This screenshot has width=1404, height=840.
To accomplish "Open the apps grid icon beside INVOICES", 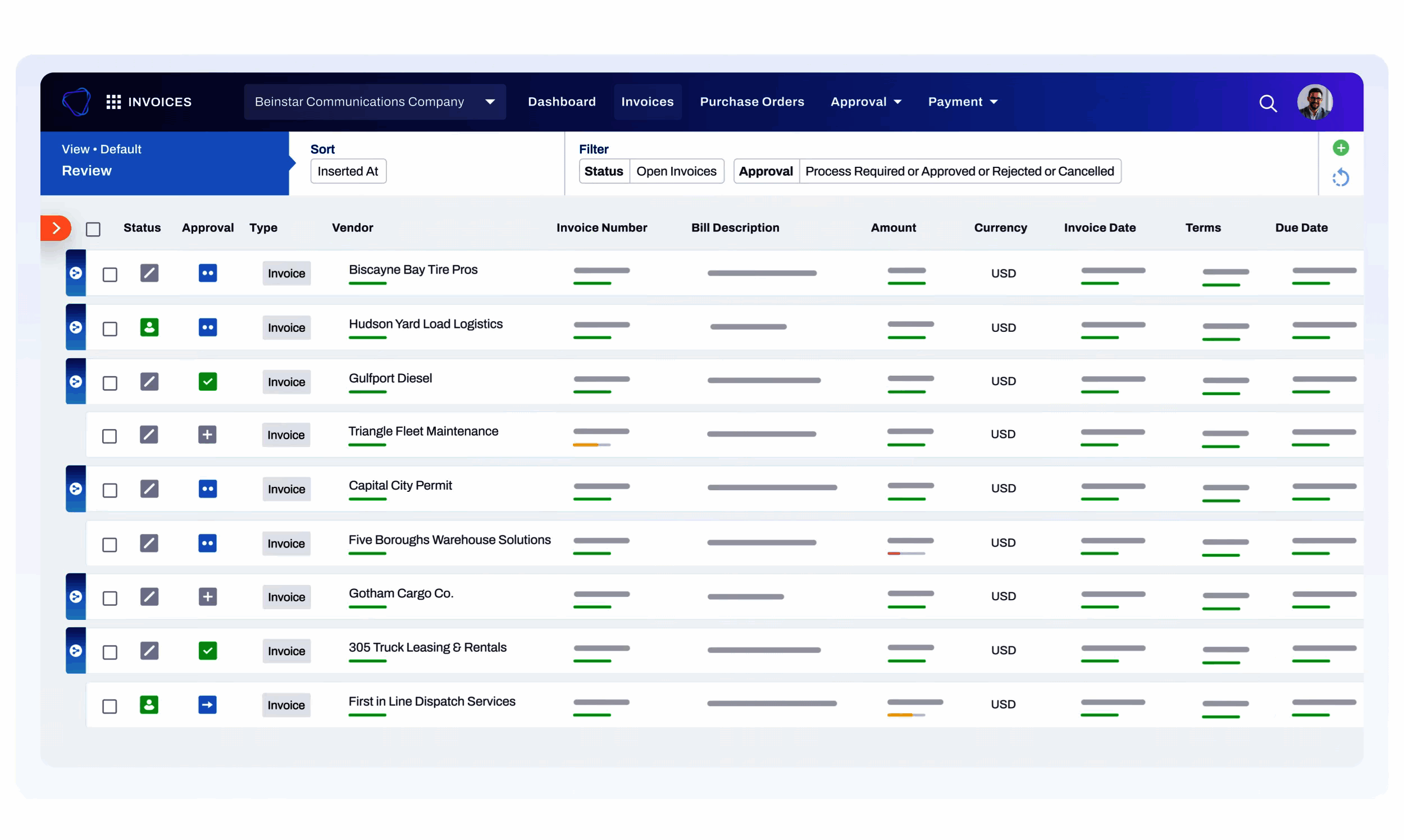I will (113, 102).
